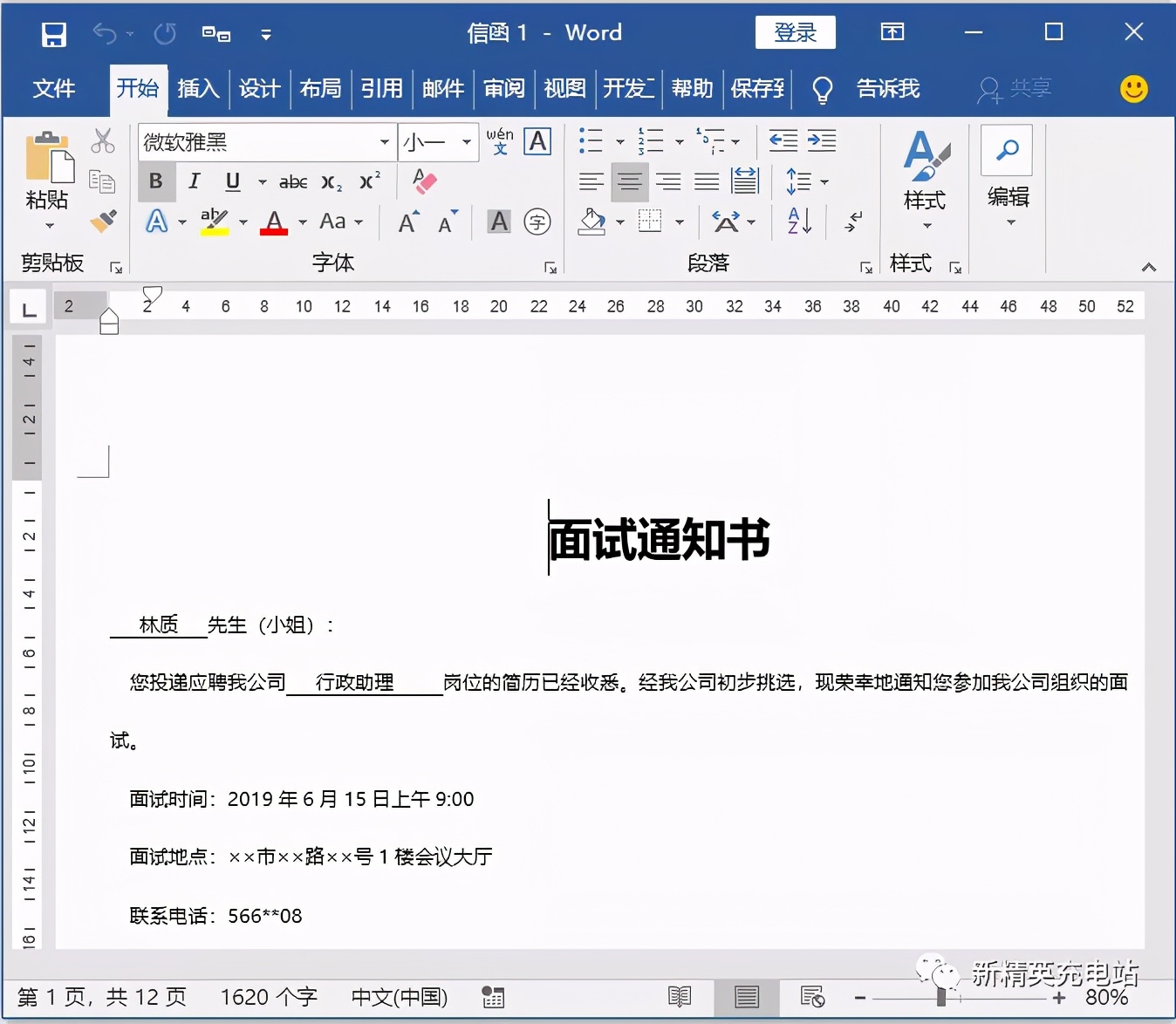
Task: Adjust the zoom slider handle in status bar
Action: pyautogui.click(x=941, y=997)
